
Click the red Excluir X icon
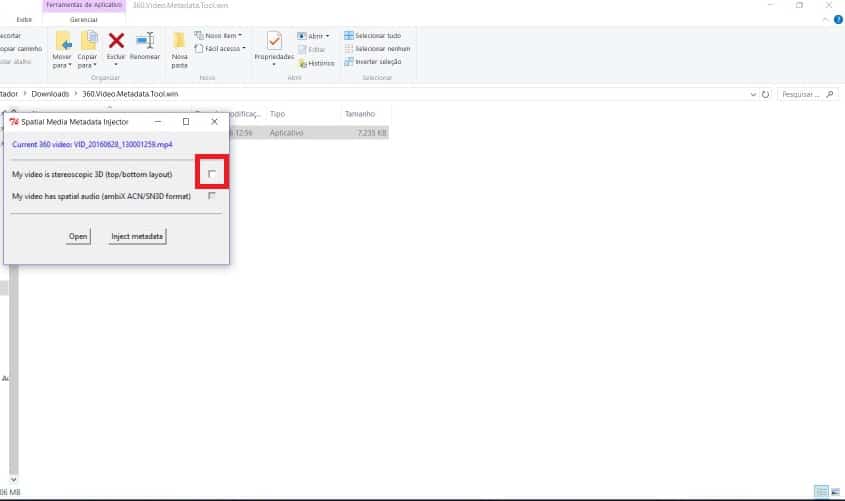point(116,40)
